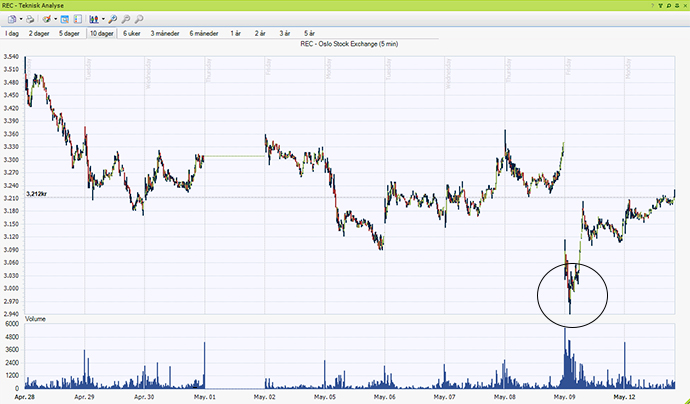The image size is (690, 404).
Task: Click the chart window icon
Action: pyautogui.click(x=65, y=19)
